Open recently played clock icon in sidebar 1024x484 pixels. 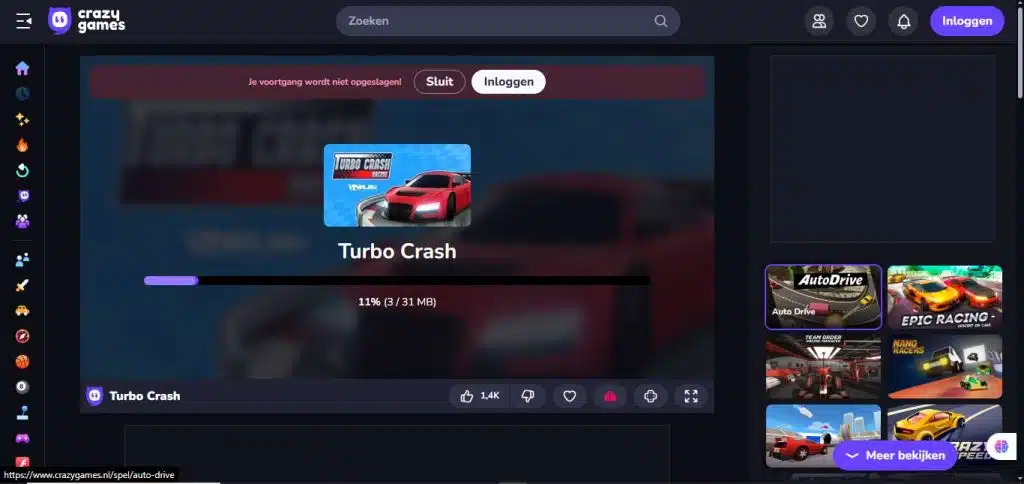tap(22, 93)
